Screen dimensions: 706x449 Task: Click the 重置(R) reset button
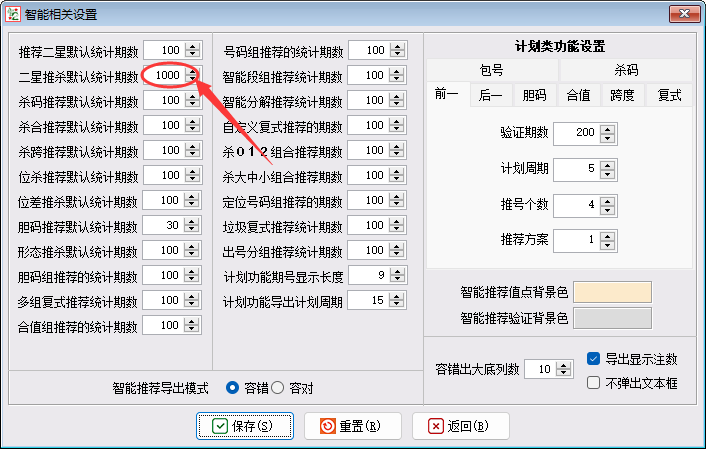(352, 426)
